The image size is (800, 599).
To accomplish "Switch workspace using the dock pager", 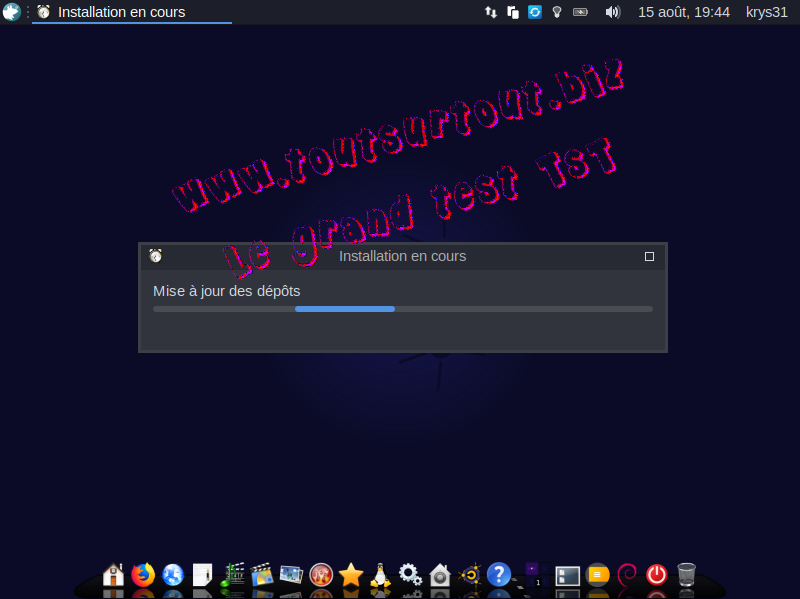I will pyautogui.click(x=537, y=575).
